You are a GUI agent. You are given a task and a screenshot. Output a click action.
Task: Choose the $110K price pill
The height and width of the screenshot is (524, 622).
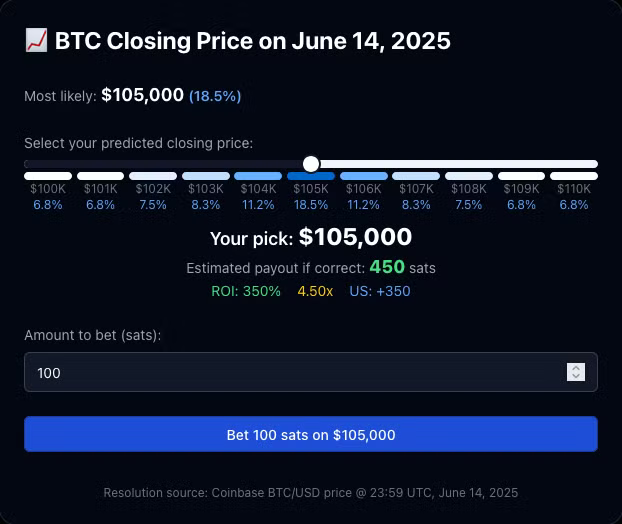point(574,176)
